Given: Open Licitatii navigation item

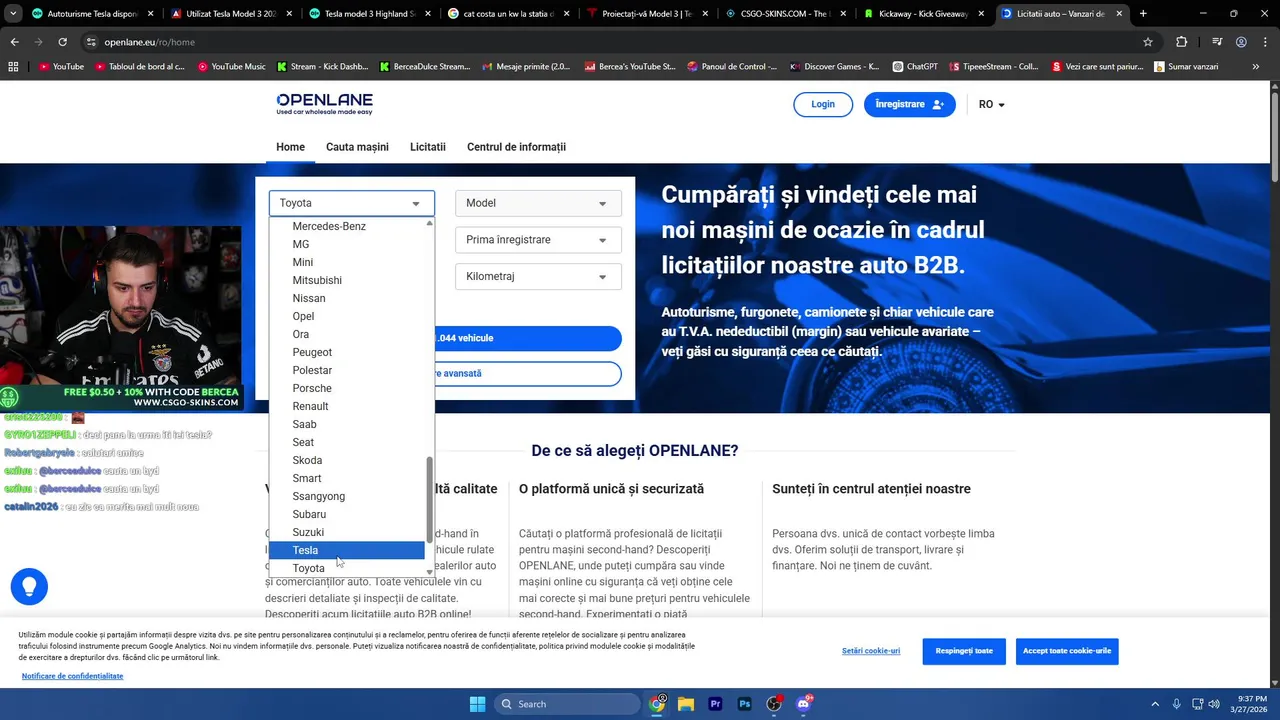Looking at the screenshot, I should (x=428, y=147).
